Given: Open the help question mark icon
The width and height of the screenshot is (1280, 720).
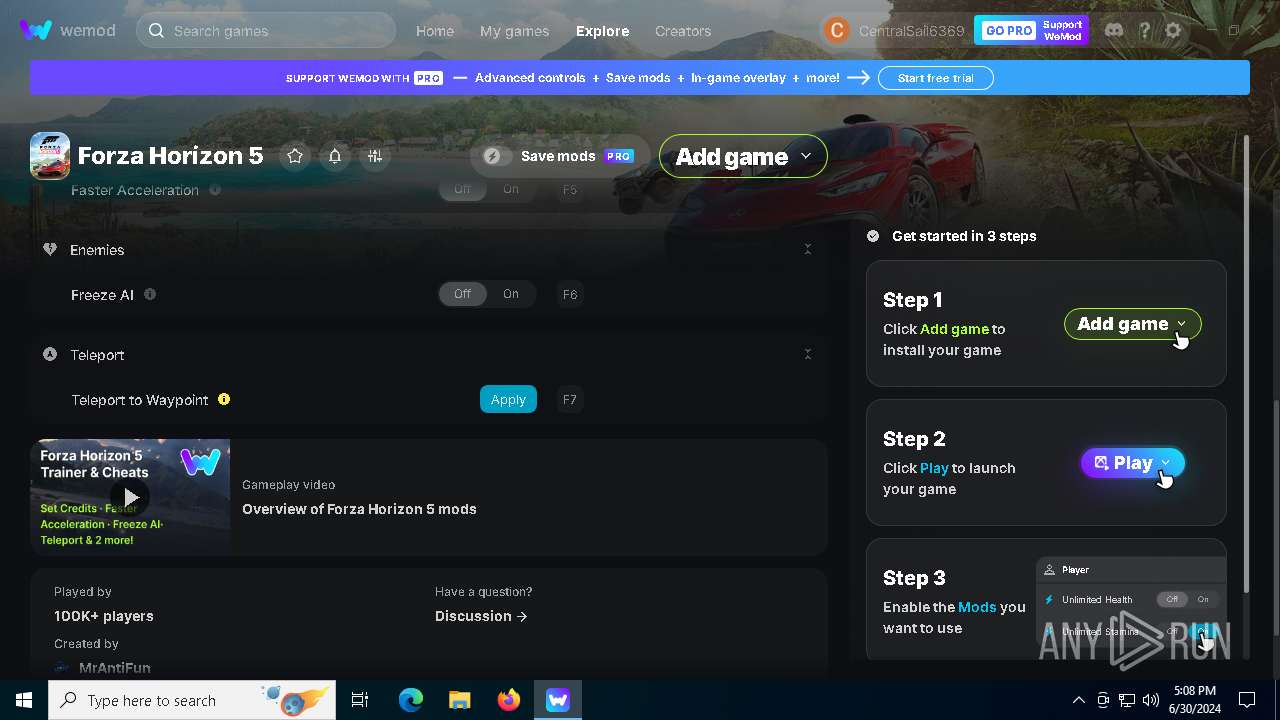Looking at the screenshot, I should [1144, 30].
